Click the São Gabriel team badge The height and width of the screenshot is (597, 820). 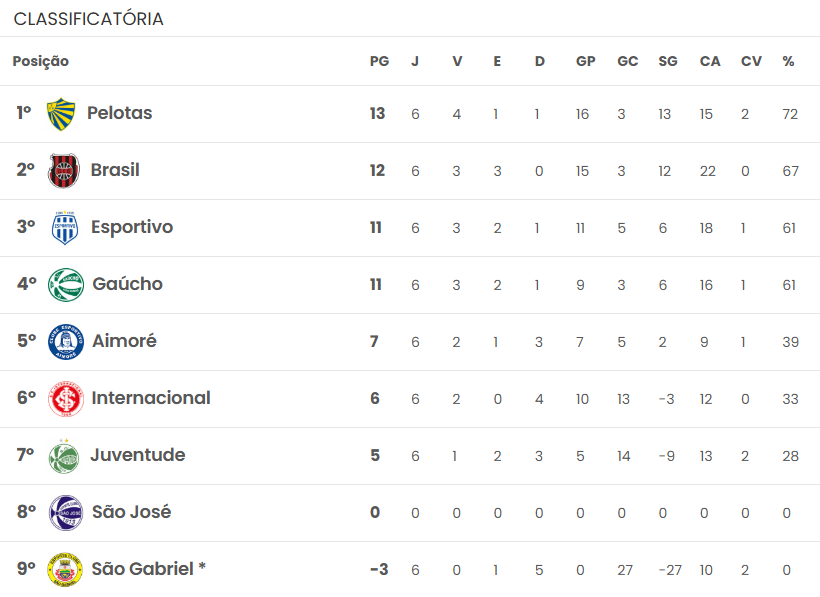point(65,570)
